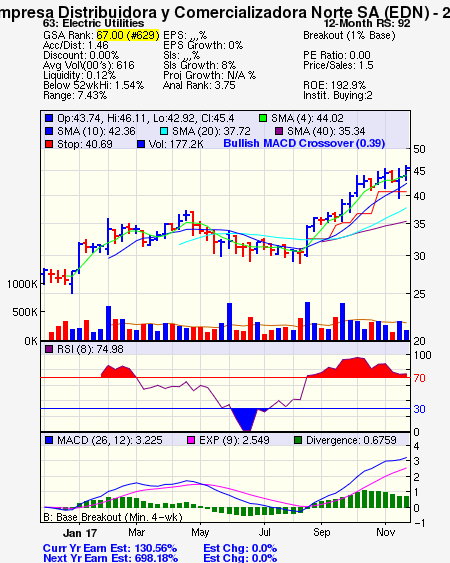Click the Price/Sales: 1.5 text
Screen dimensions: 450x563
pos(338,65)
